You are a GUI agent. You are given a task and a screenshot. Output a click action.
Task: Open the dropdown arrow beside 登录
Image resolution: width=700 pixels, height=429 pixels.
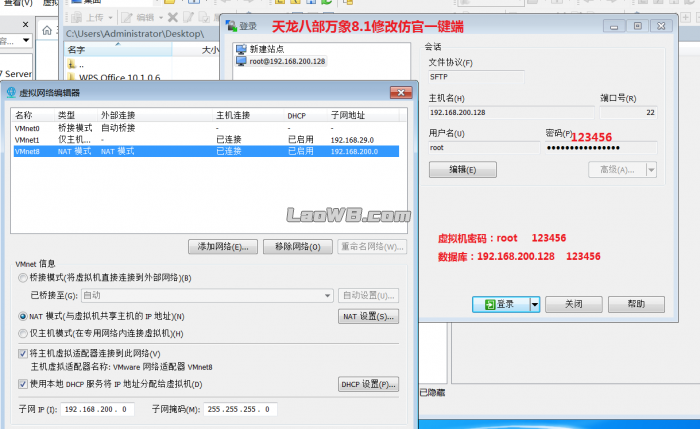click(535, 304)
